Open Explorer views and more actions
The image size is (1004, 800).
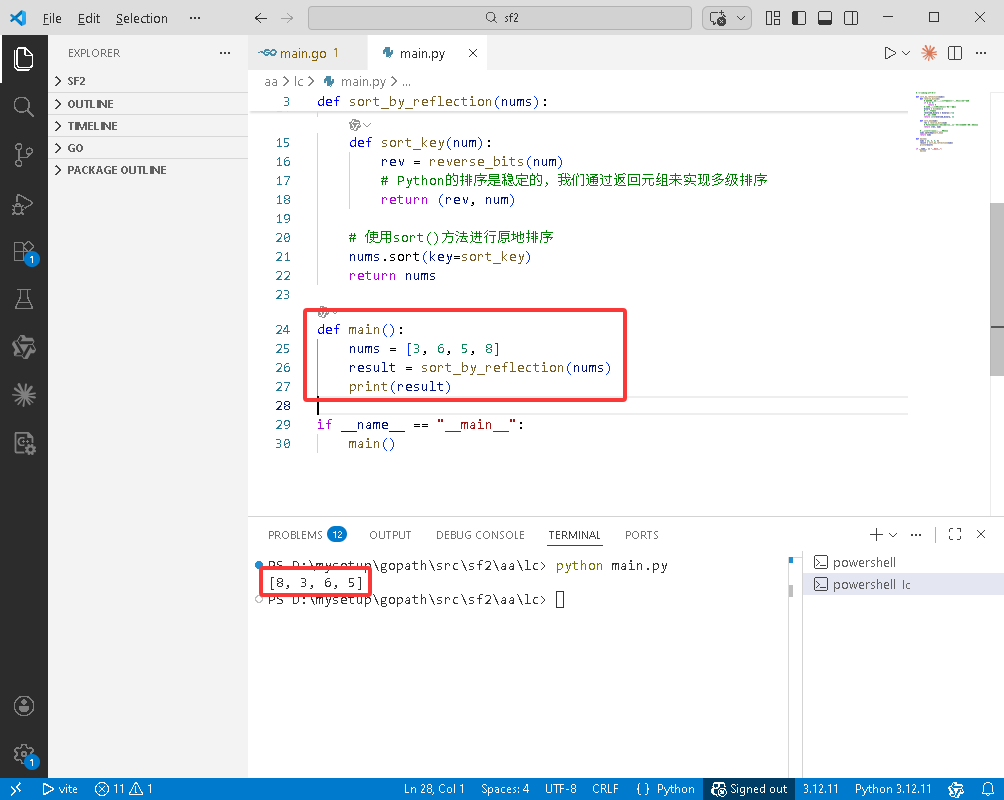(225, 53)
